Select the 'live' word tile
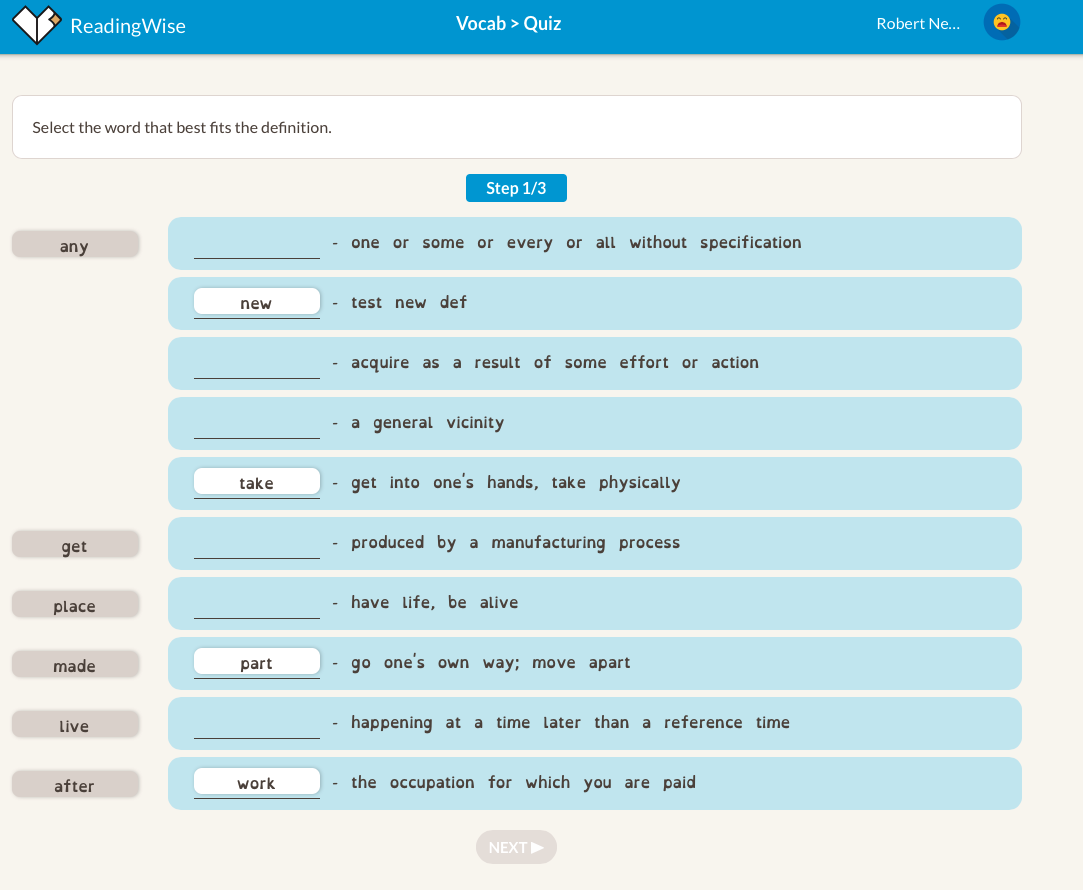Screen dimensions: 1083x890 [75, 725]
